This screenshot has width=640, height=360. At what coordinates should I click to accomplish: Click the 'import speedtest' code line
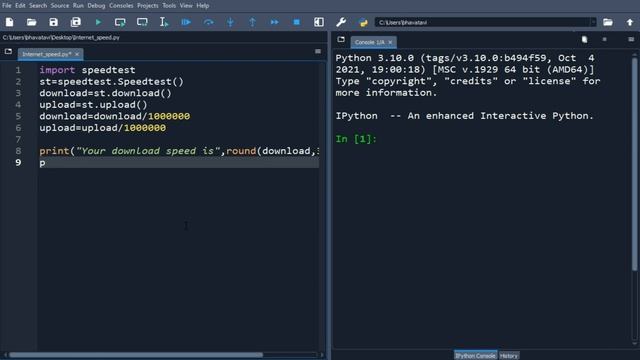[x=87, y=70]
